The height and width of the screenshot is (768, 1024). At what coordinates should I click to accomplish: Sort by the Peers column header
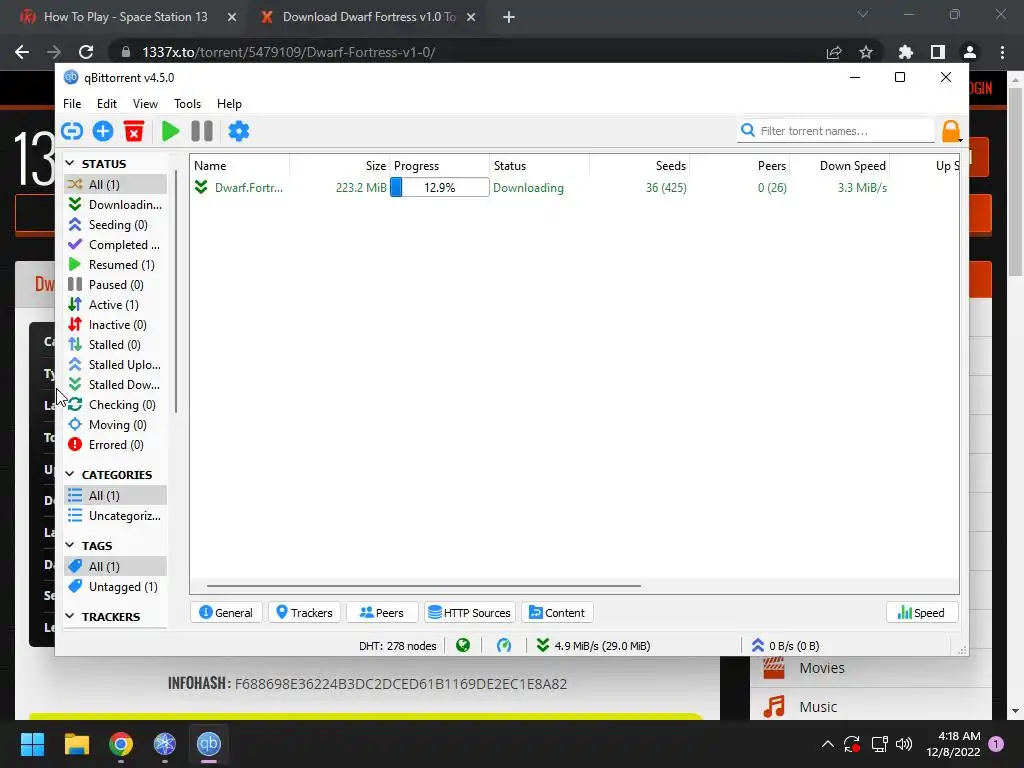(740, 166)
